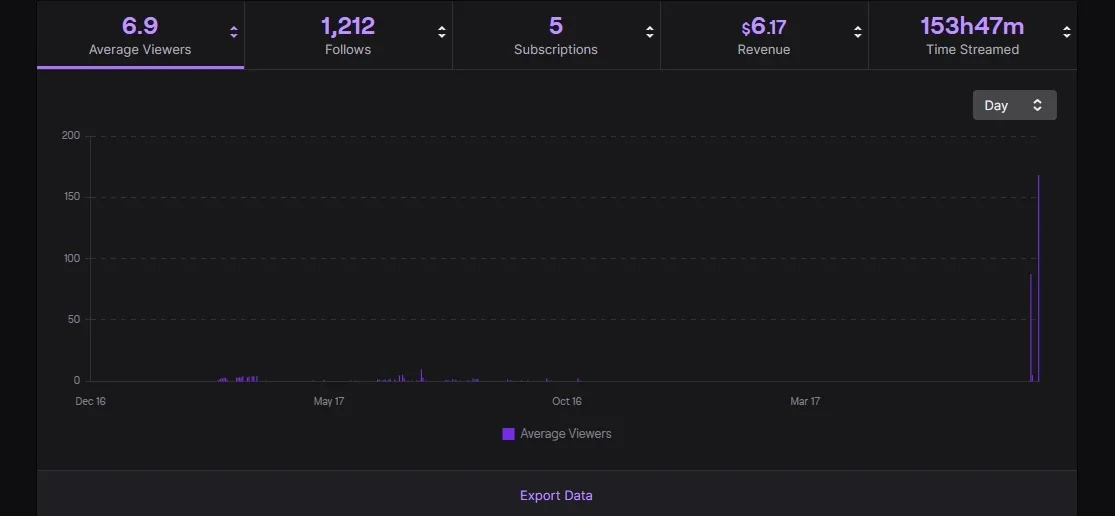Expand the Average Viewers metric selector arrows
The image size is (1115, 516).
233,32
